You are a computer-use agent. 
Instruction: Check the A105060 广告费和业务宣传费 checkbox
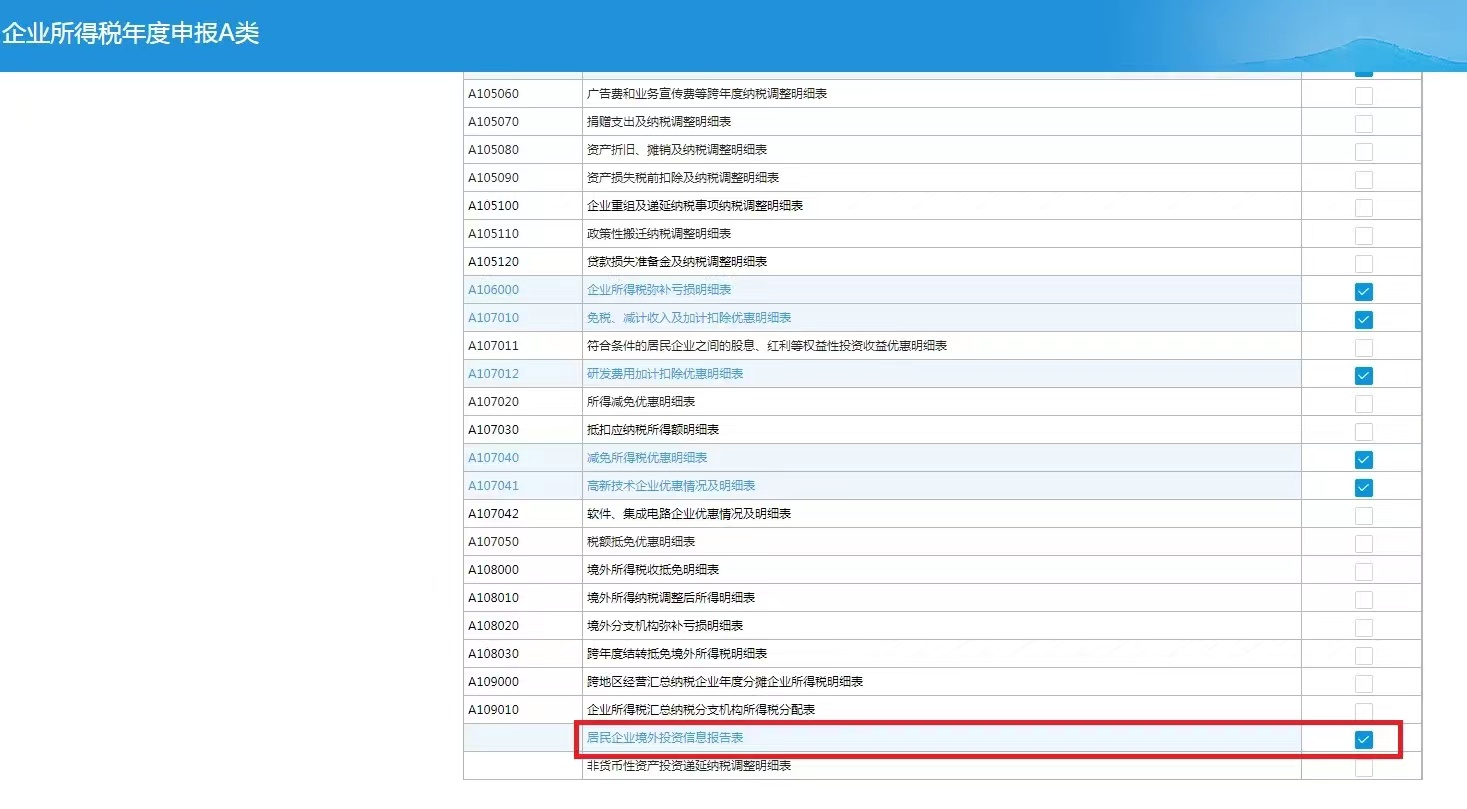1363,96
